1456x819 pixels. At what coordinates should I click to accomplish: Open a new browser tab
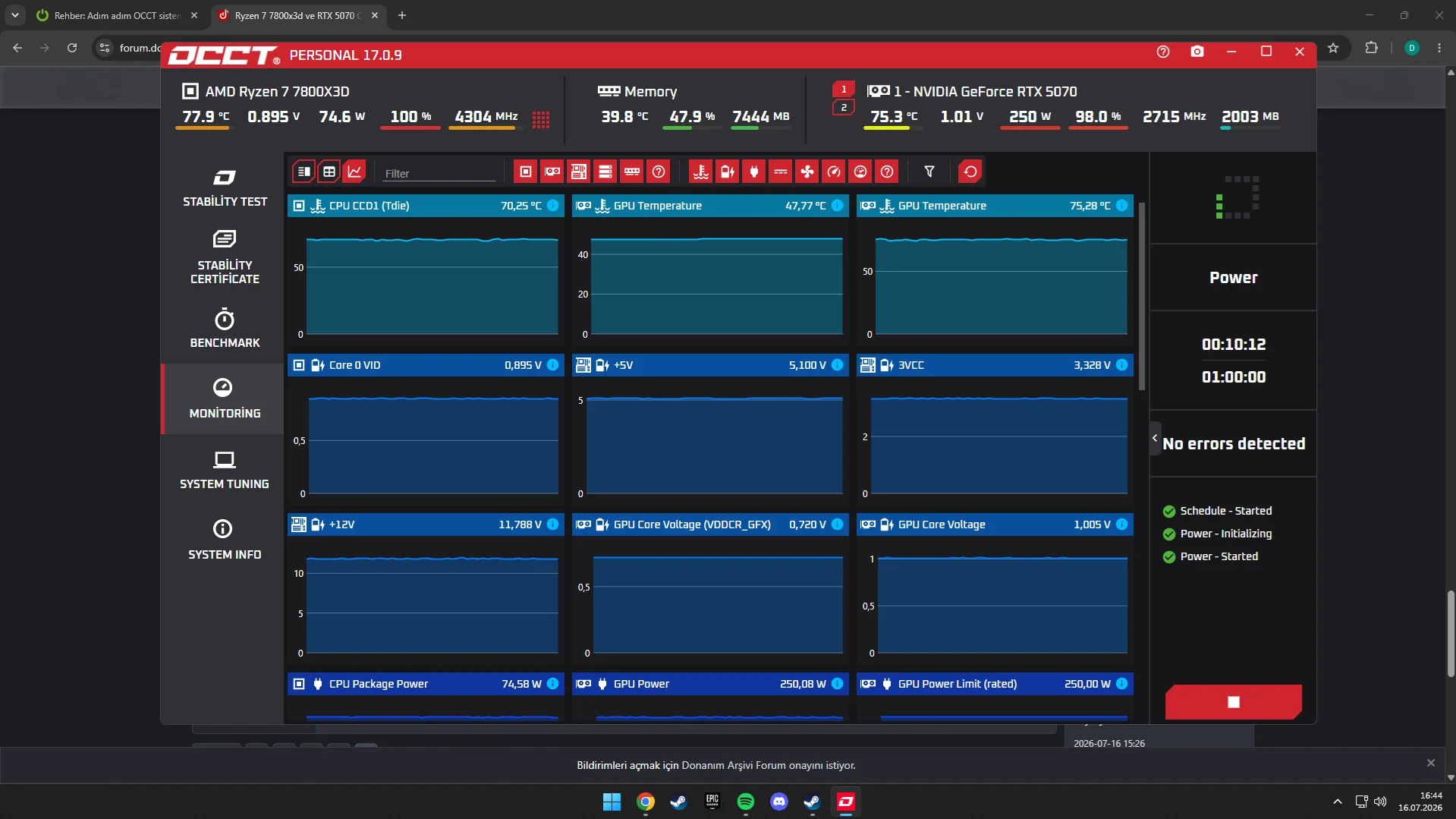coord(402,15)
